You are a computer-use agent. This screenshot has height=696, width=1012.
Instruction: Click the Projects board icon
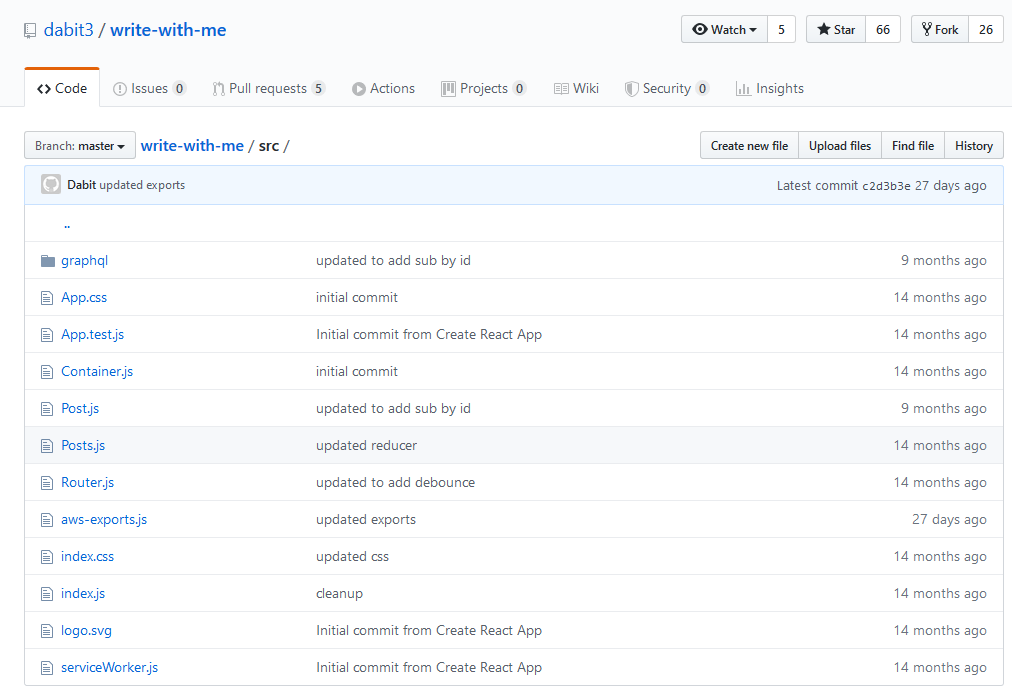point(448,88)
